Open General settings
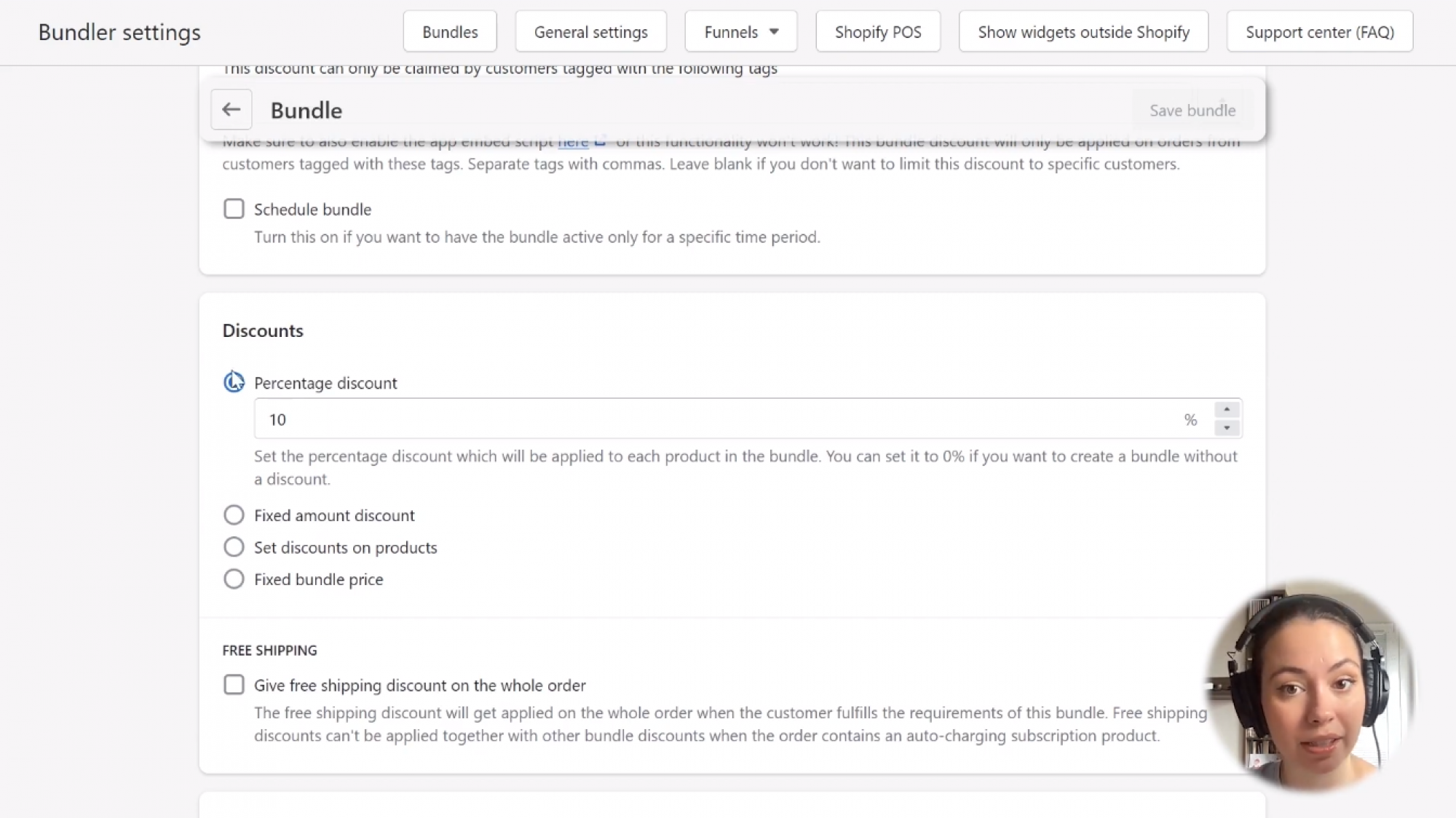This screenshot has height=818, width=1456. (x=590, y=31)
